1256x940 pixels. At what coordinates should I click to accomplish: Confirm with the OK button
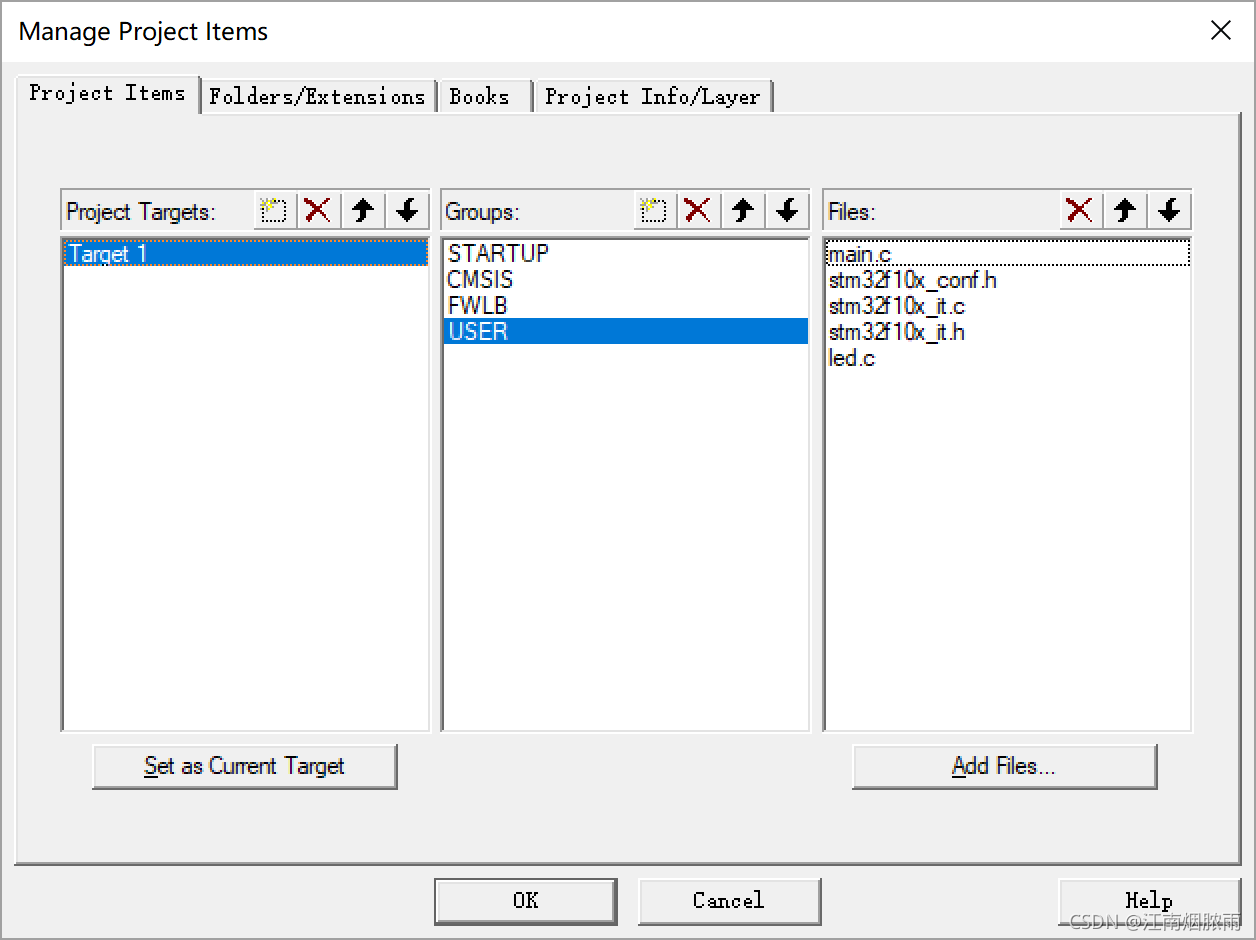[526, 901]
